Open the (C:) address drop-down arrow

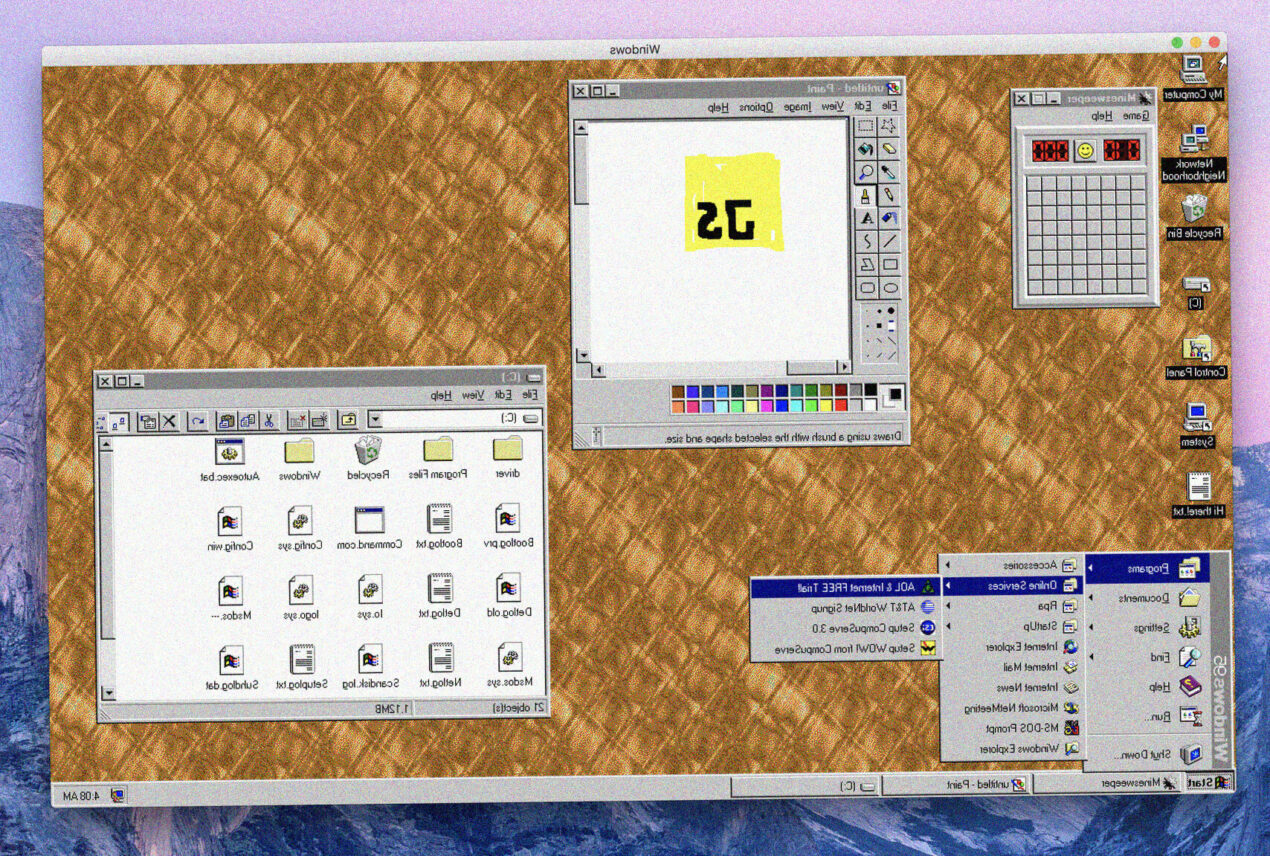click(376, 419)
